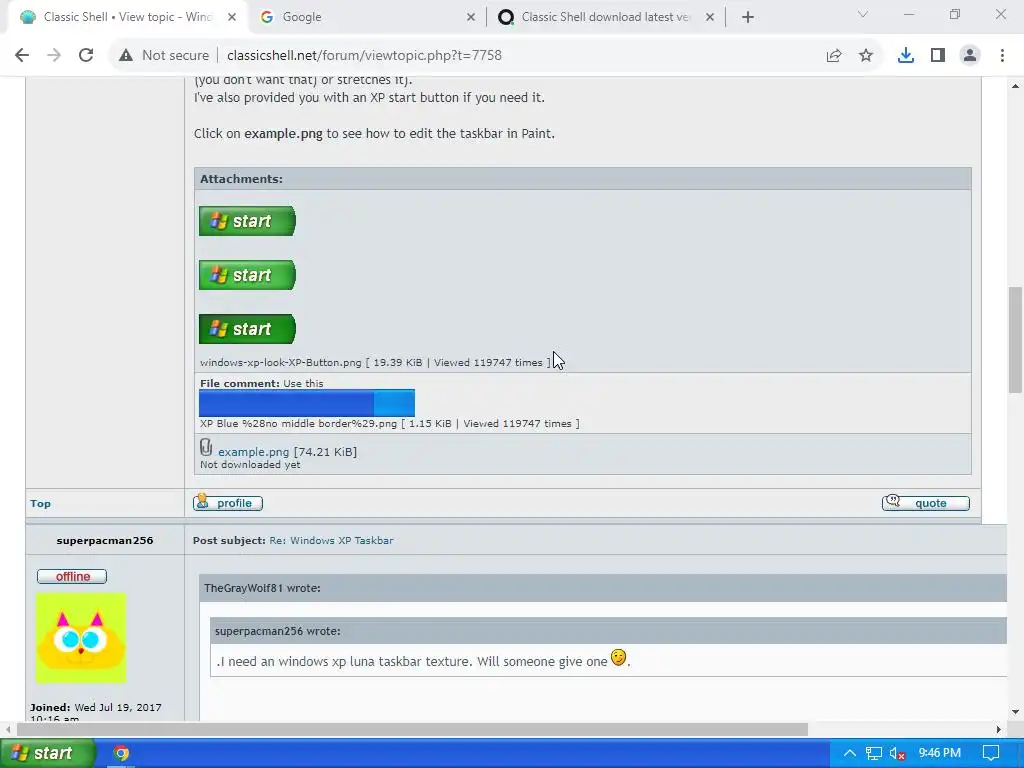Click windows-xp-look-XP-Button.png file name text
The width and height of the screenshot is (1024, 768).
pyautogui.click(x=281, y=362)
